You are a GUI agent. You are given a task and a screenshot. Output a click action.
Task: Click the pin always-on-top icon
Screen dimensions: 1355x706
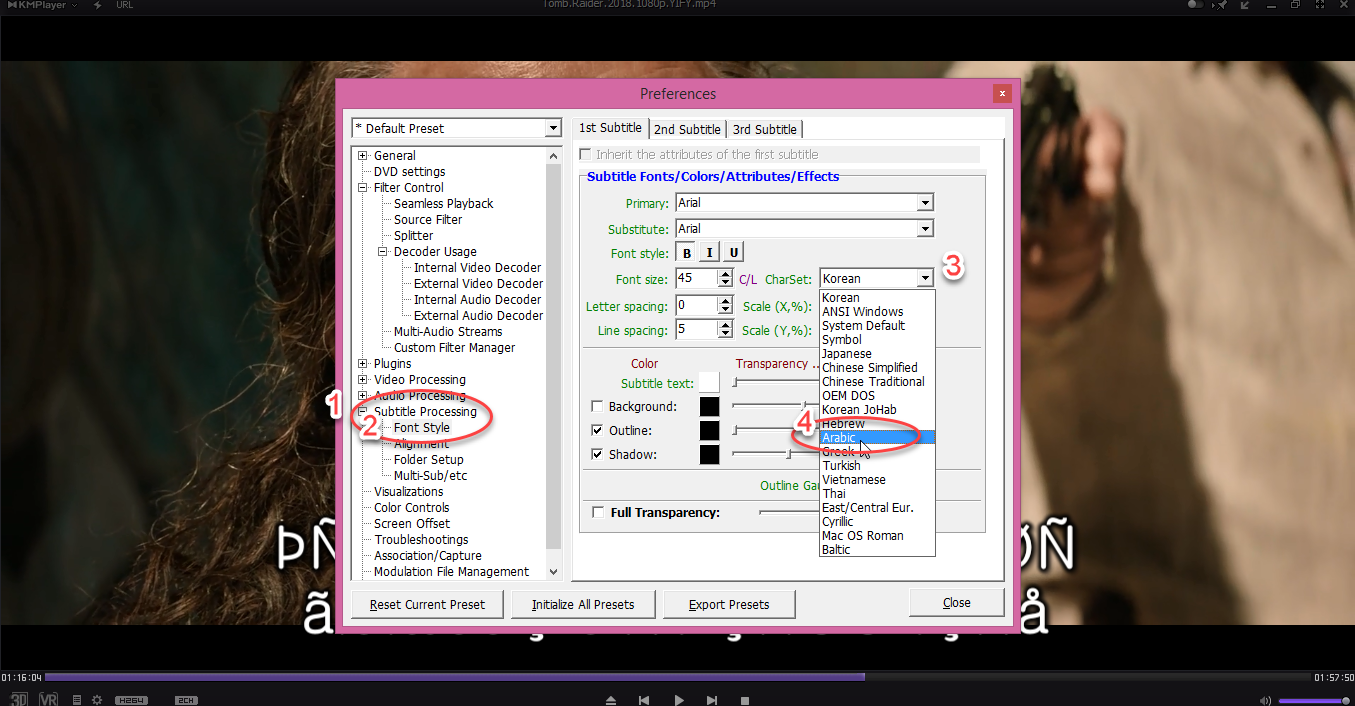(x=1220, y=5)
